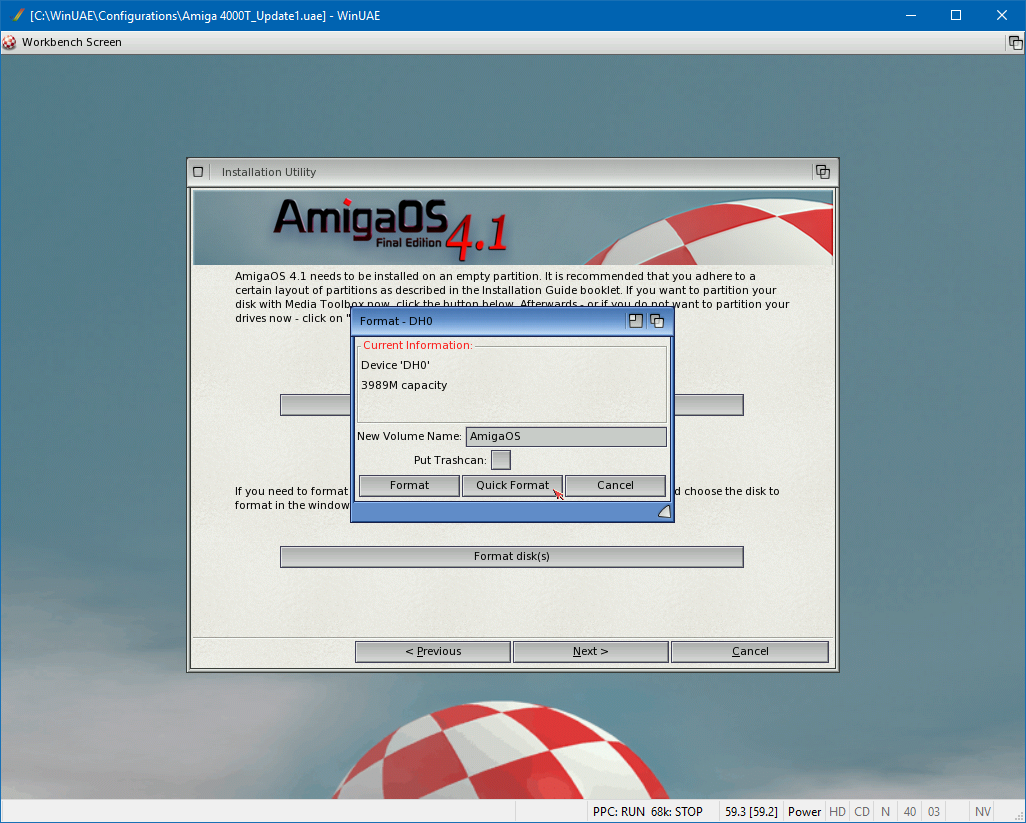
Task: Click the Workbench Screen depth gadget
Action: point(1015,42)
